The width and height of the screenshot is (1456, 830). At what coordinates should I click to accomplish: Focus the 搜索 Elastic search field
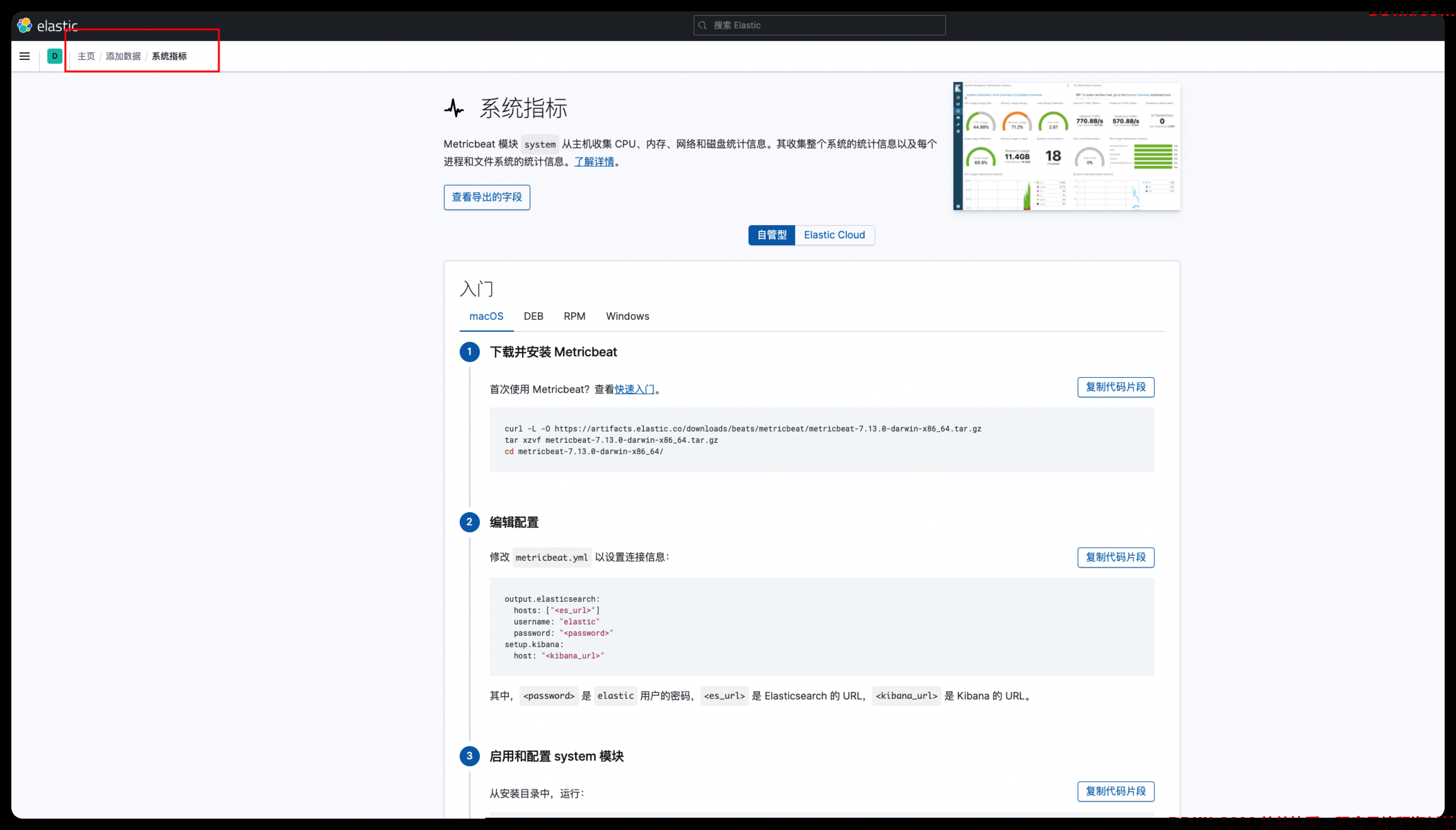[819, 25]
